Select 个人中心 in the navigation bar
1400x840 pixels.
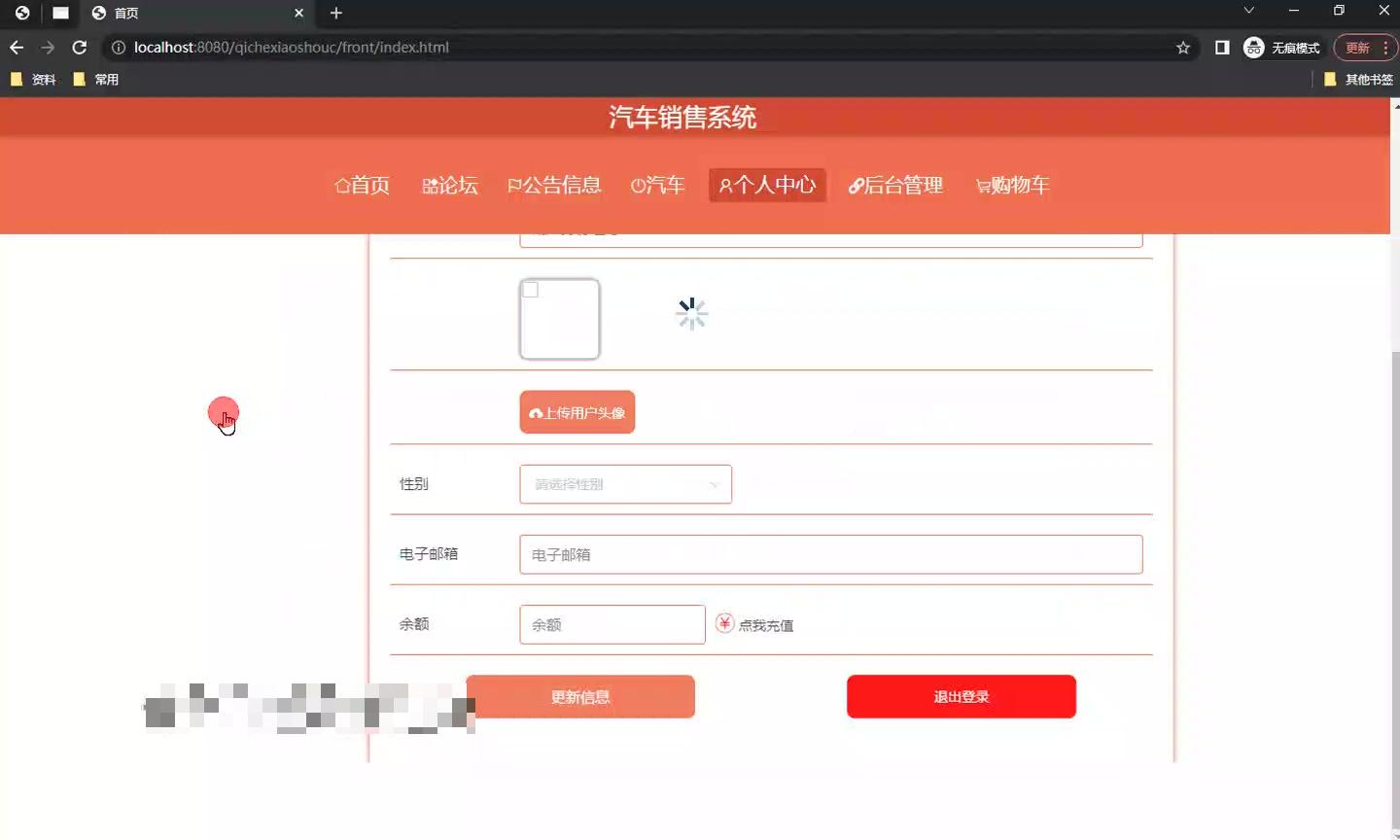[767, 185]
